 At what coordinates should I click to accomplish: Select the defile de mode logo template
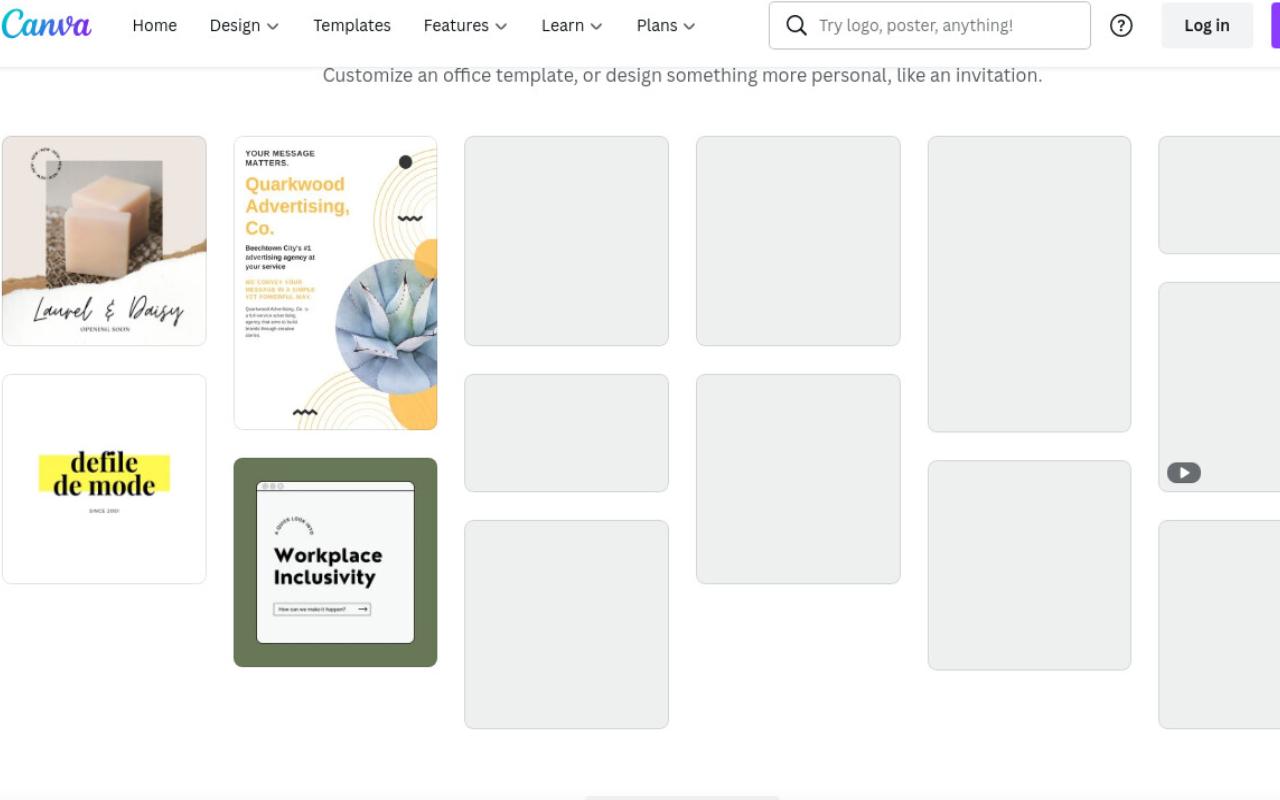(104, 479)
